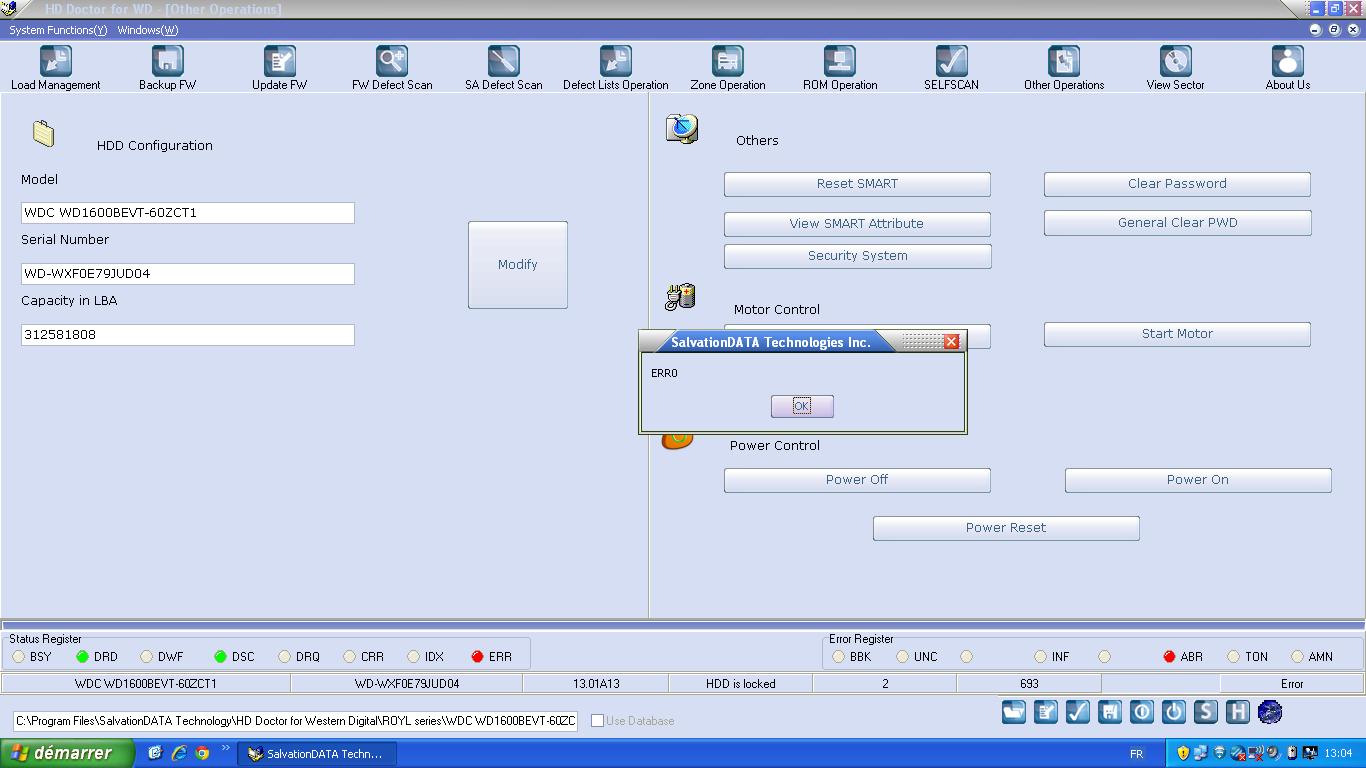Screen dimensions: 1366x768
Task: Click the Power Reset button
Action: tap(1006, 528)
